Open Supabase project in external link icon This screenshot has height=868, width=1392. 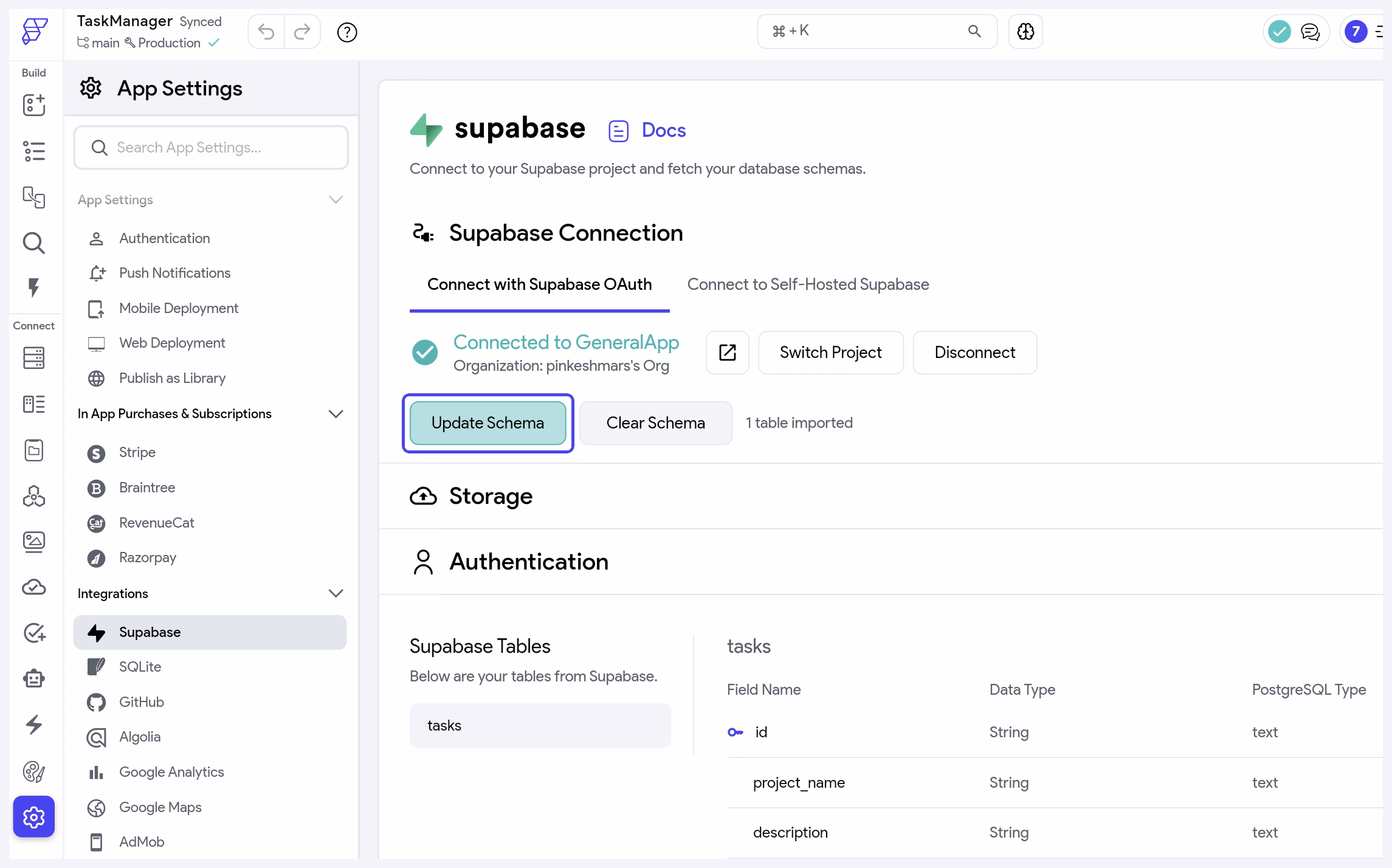click(x=728, y=353)
